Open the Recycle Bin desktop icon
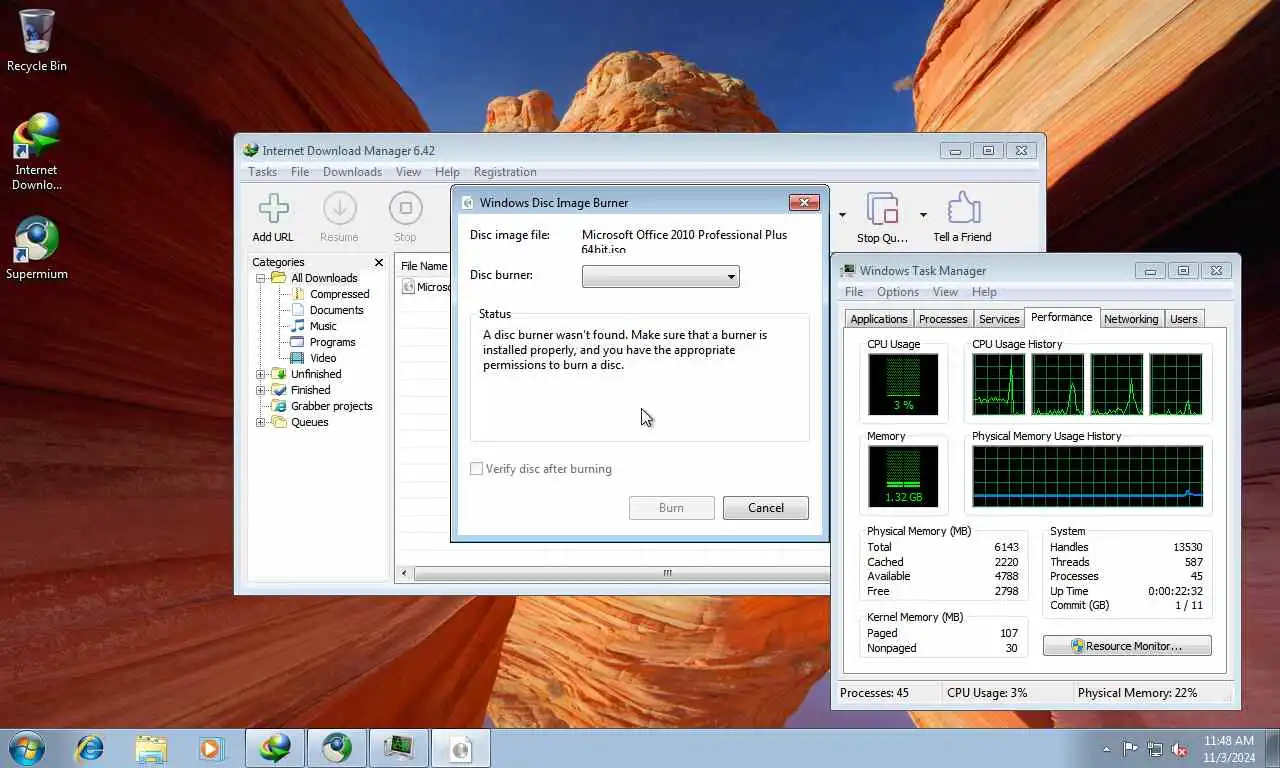This screenshot has height=768, width=1280. pos(37,31)
